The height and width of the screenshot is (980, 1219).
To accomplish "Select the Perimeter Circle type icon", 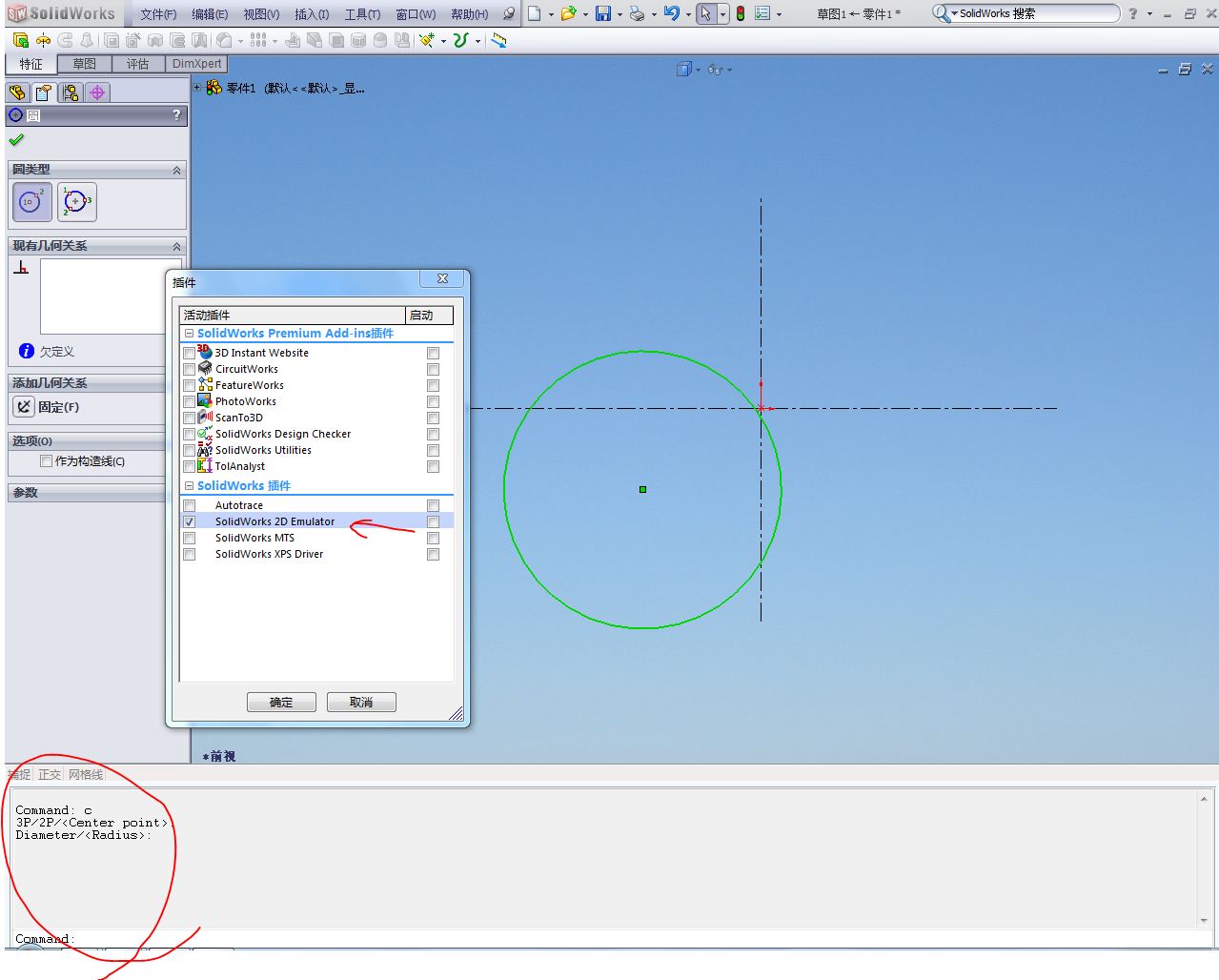I will pos(77,202).
